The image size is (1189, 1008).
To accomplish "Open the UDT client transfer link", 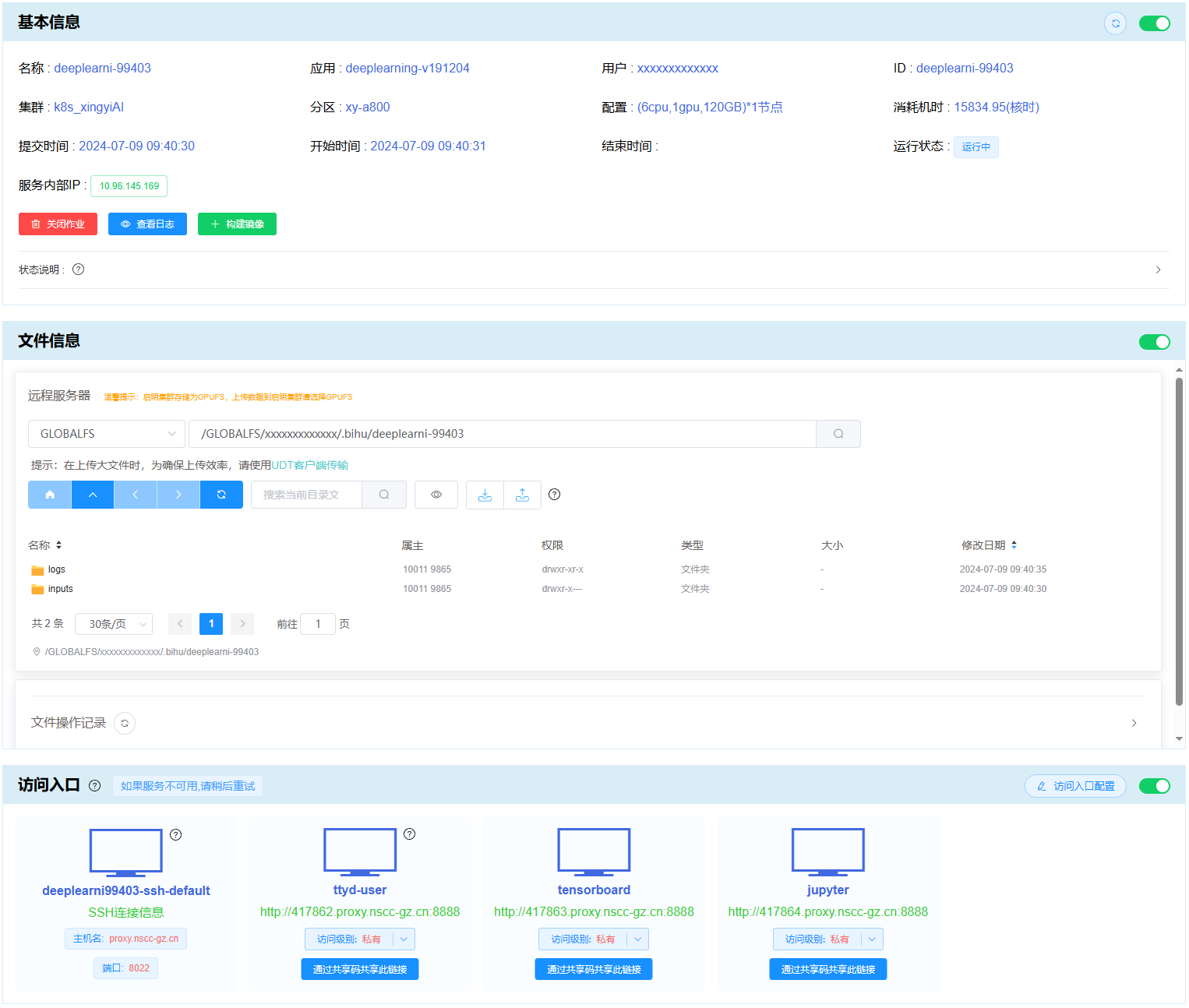I will click(310, 465).
